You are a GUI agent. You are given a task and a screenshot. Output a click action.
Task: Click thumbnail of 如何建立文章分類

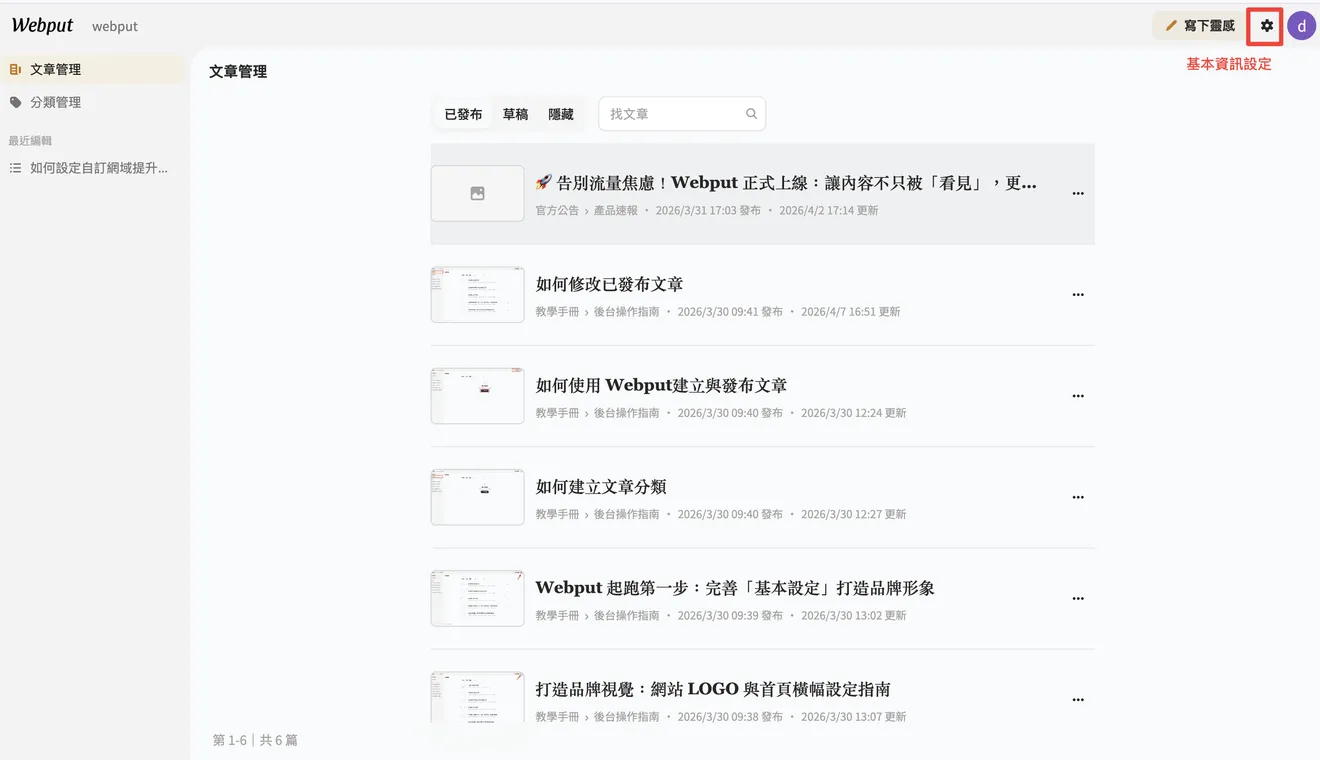point(477,497)
